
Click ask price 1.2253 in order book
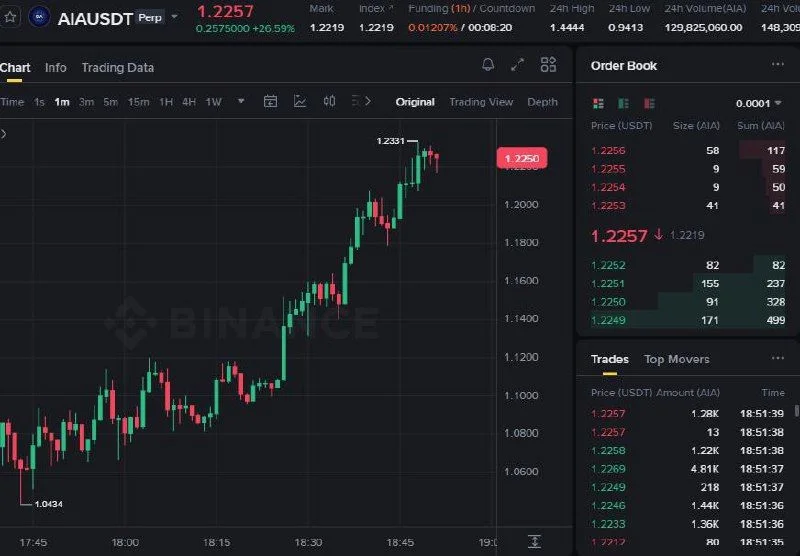tap(608, 206)
